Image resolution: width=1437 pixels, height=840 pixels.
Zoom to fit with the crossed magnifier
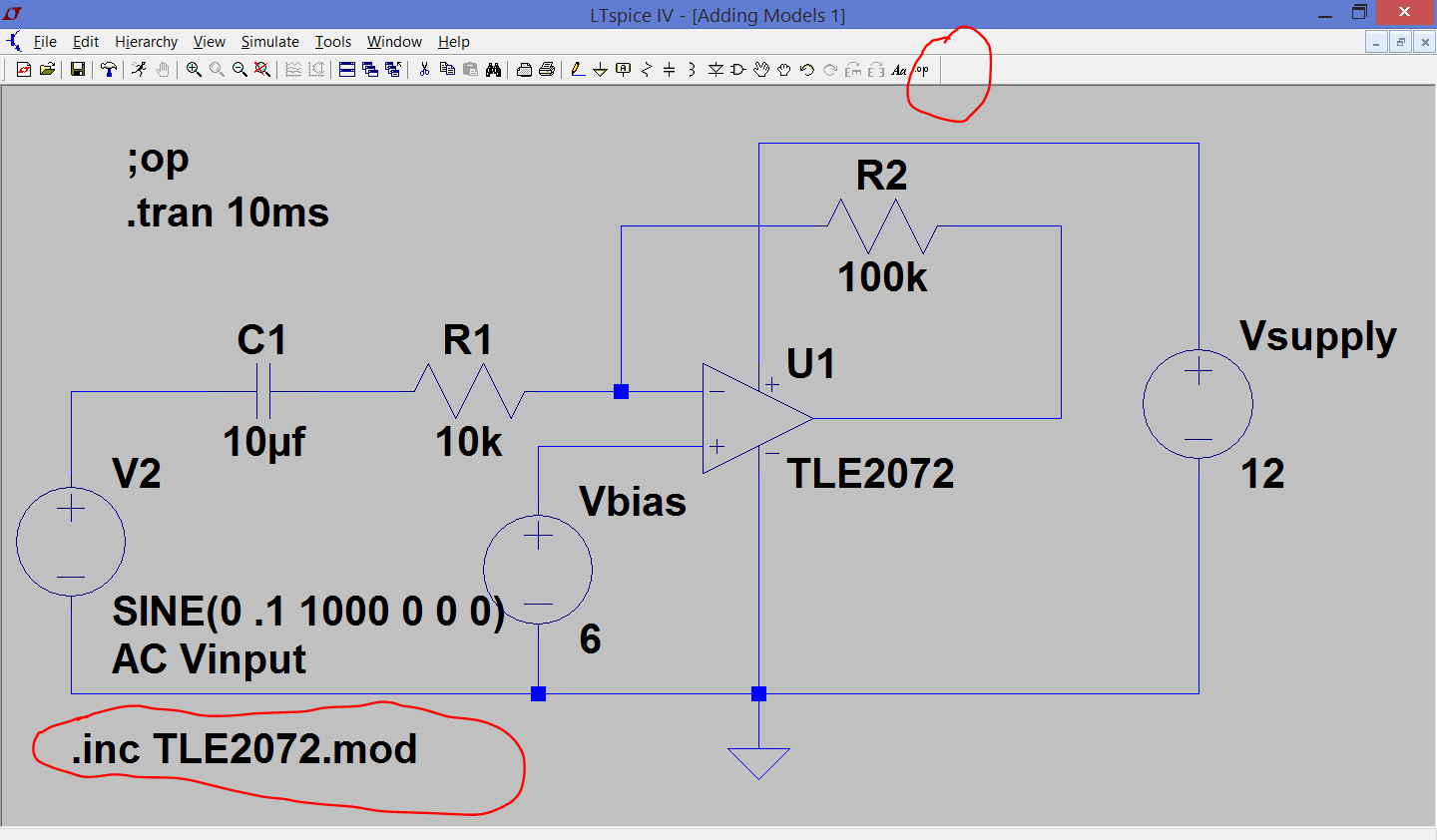point(262,70)
